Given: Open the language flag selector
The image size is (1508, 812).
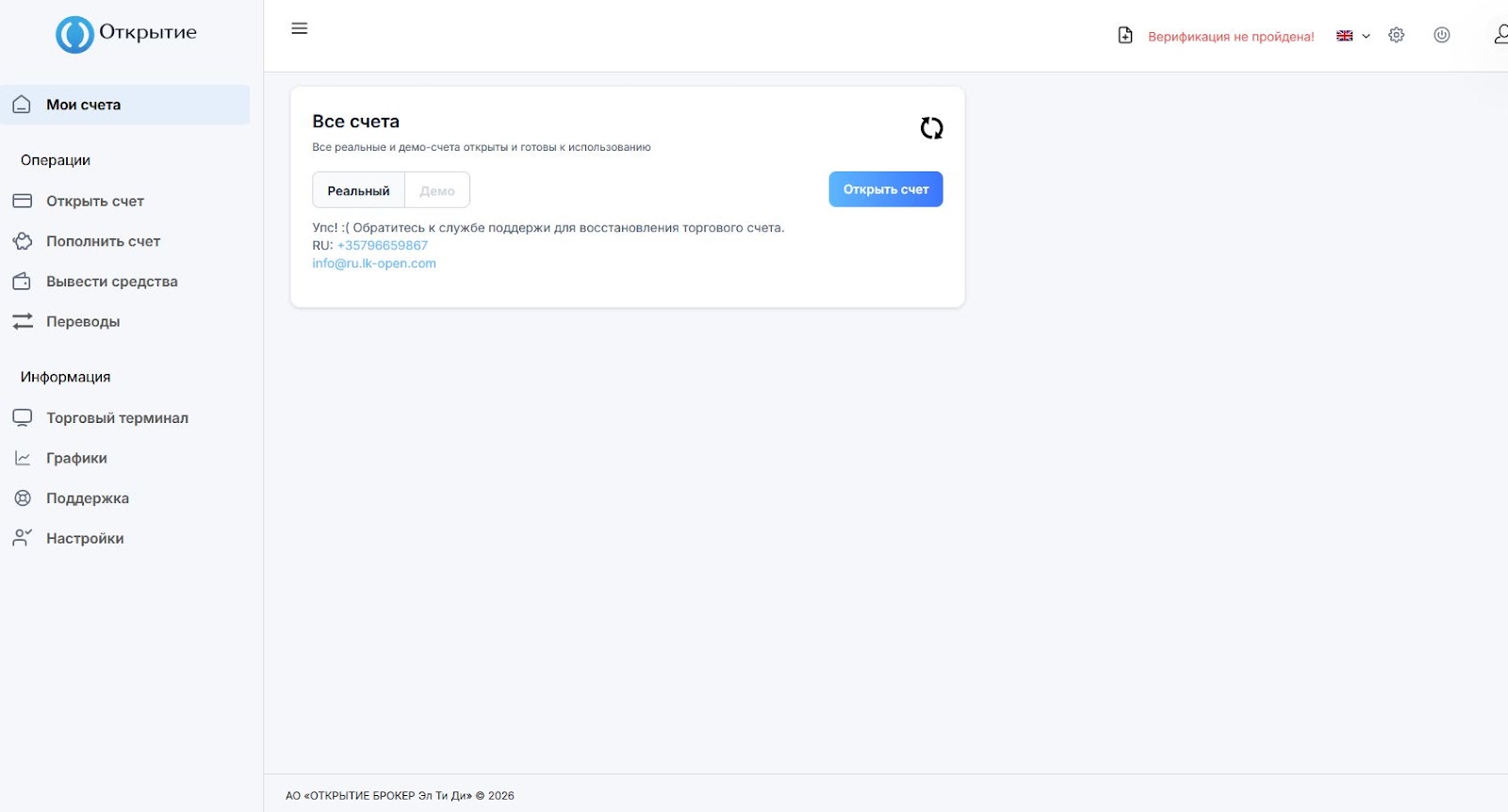Looking at the screenshot, I should pos(1352,36).
